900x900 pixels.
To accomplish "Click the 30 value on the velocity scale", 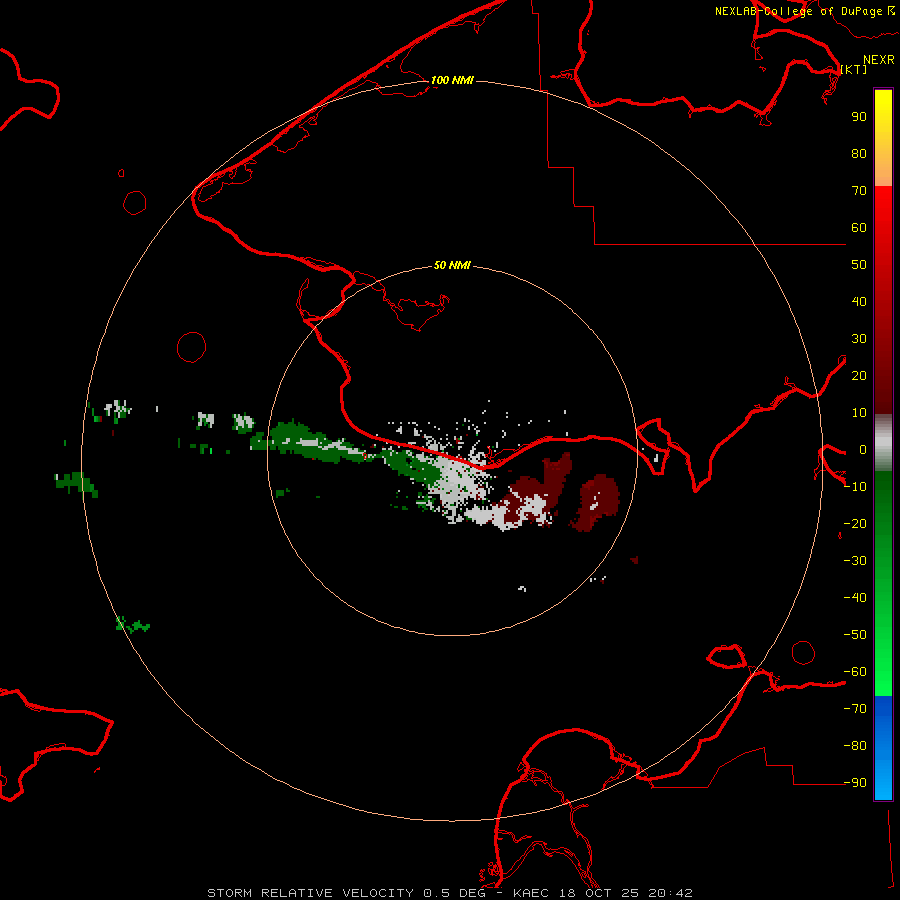I will 859,339.
